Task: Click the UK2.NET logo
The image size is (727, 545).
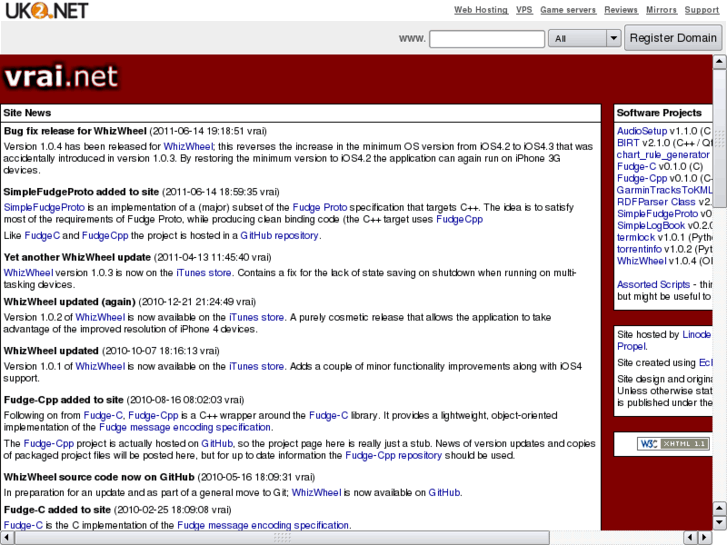Action: point(46,10)
